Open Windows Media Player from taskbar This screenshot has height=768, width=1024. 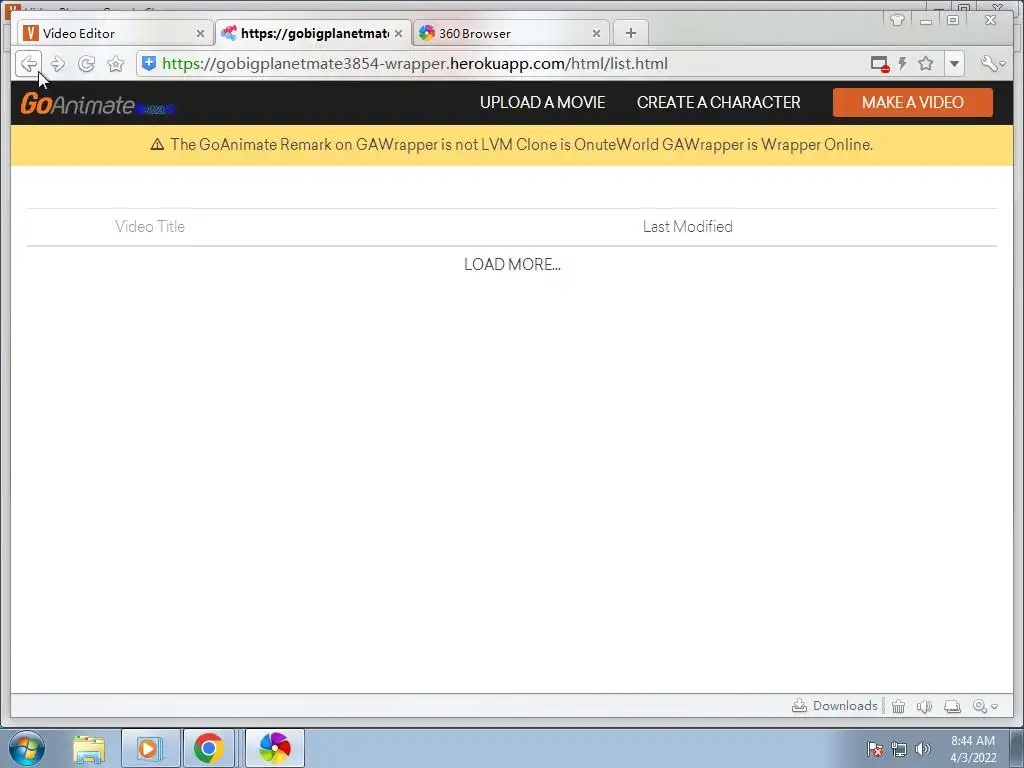[150, 749]
